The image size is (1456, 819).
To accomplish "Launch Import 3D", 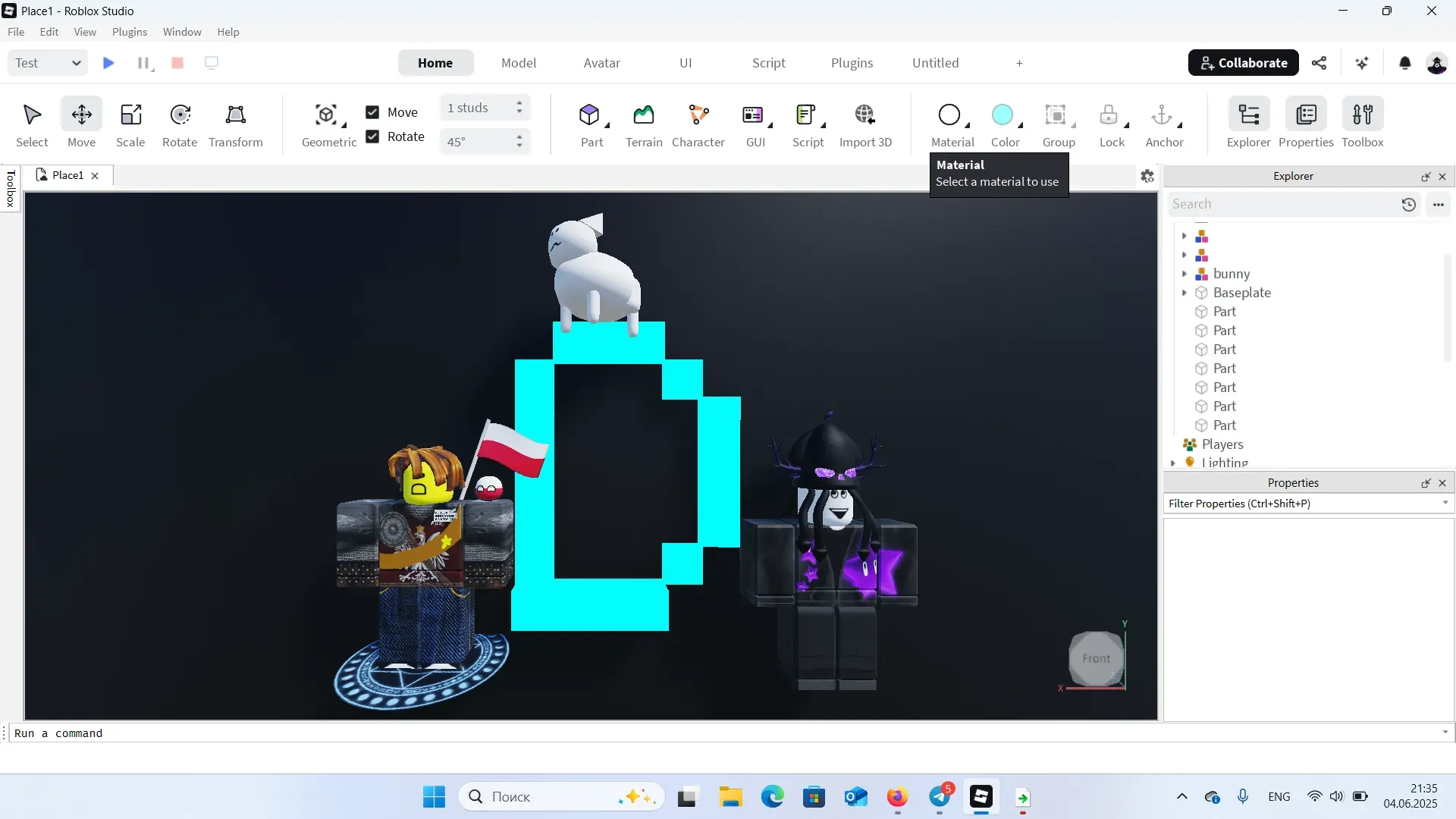I will [865, 125].
